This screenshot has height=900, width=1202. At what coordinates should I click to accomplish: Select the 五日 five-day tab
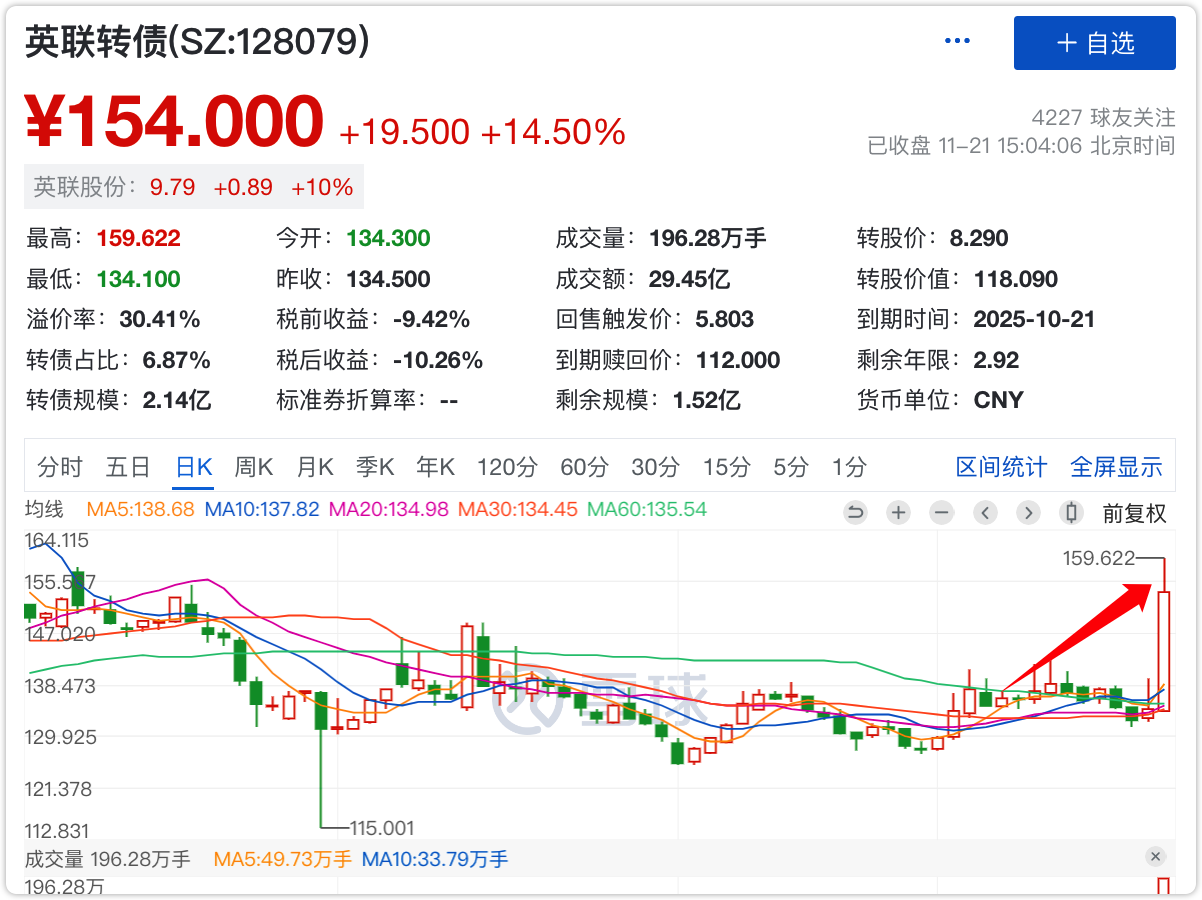point(128,467)
